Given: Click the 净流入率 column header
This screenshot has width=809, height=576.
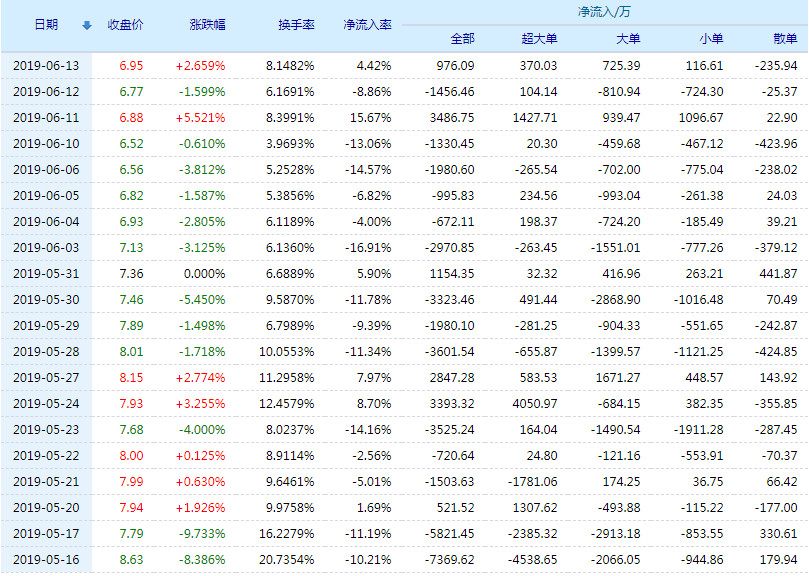Looking at the screenshot, I should point(367,25).
